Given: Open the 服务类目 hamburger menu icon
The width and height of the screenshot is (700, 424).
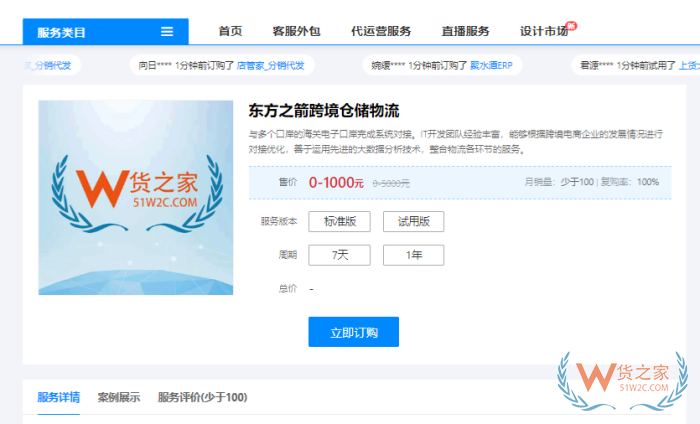Looking at the screenshot, I should point(167,32).
